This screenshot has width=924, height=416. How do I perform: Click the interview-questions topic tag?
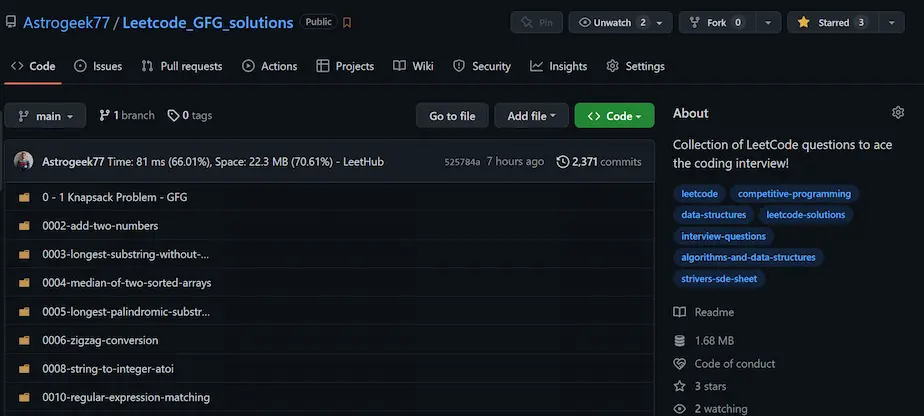[x=724, y=236]
